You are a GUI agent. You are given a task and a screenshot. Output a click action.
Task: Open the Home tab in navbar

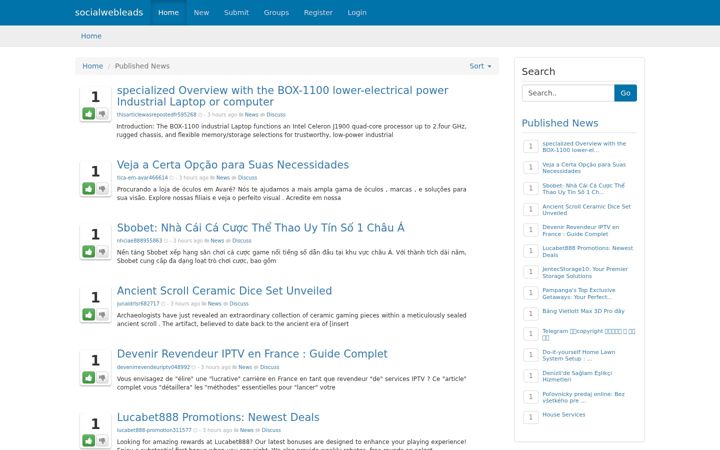[169, 12]
